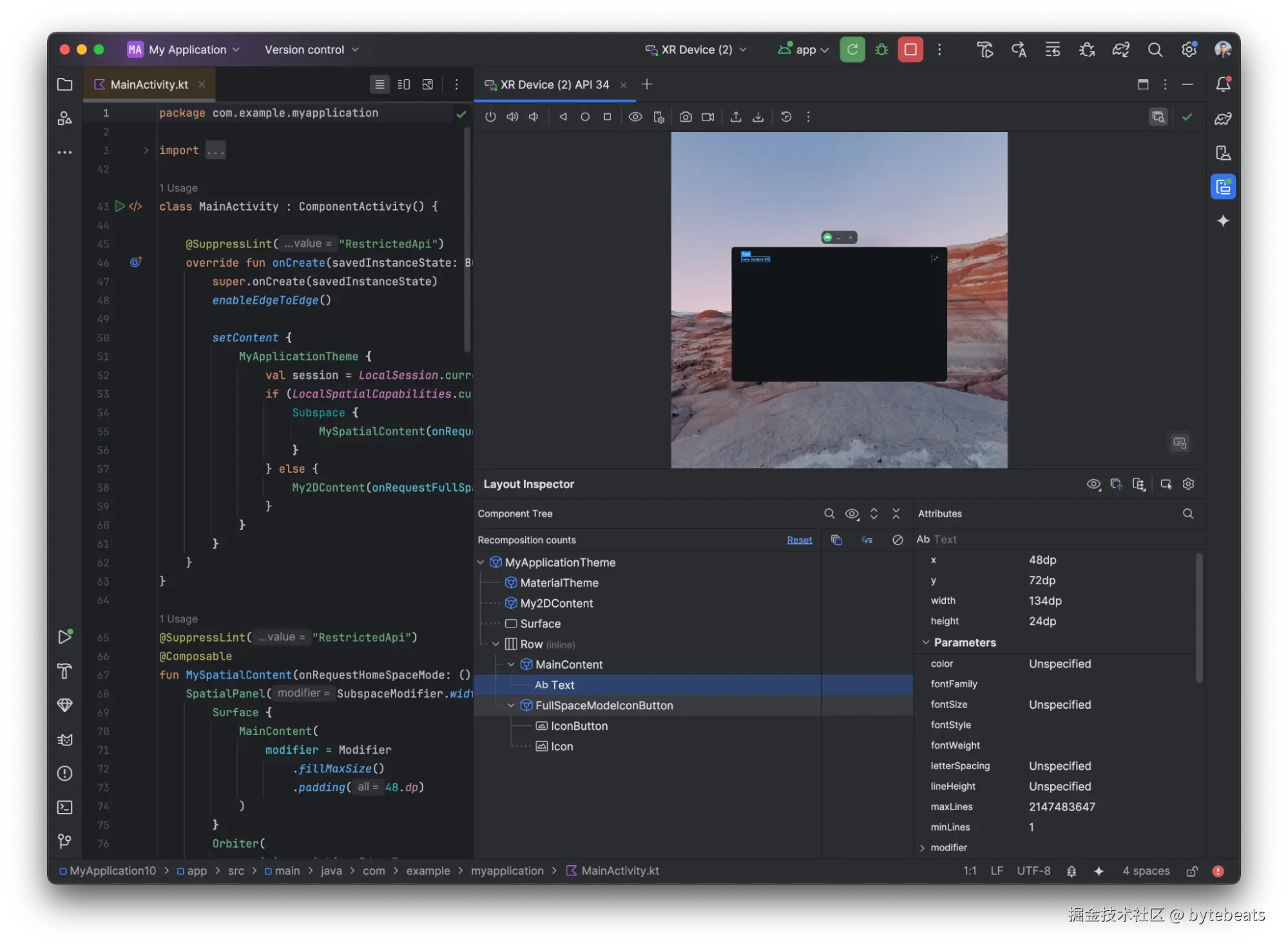Expand the modifier section in Attributes
1288x947 pixels.
[923, 847]
